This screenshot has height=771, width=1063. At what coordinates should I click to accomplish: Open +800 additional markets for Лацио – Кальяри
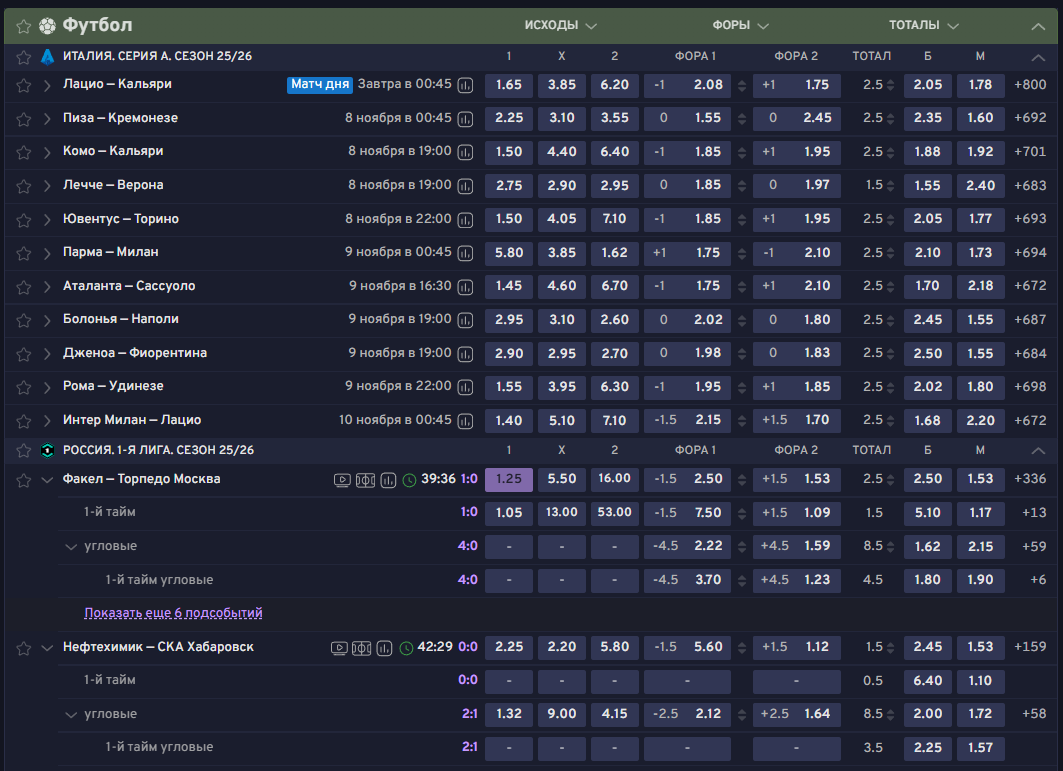click(1030, 85)
